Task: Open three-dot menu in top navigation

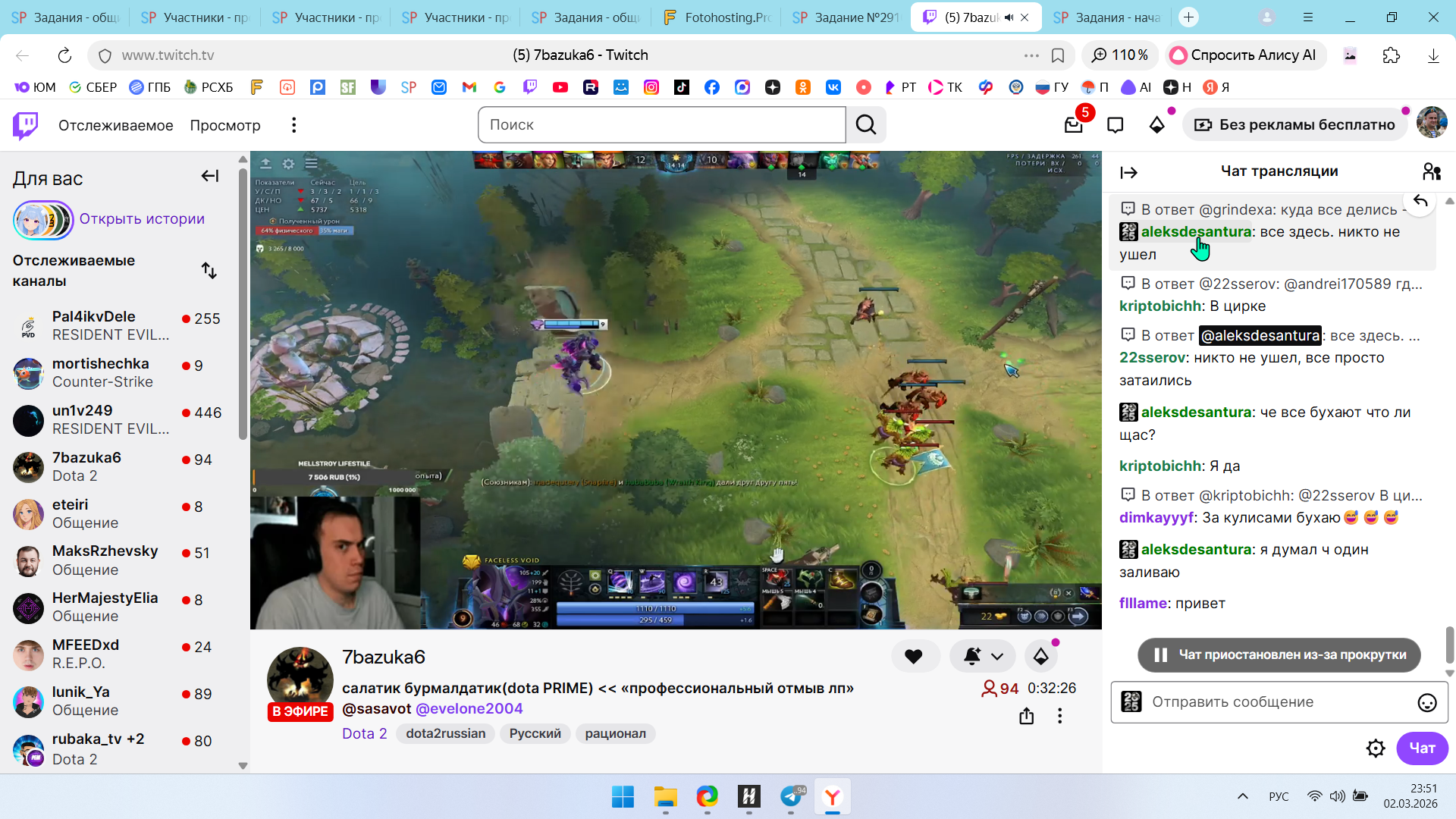Action: click(x=294, y=125)
